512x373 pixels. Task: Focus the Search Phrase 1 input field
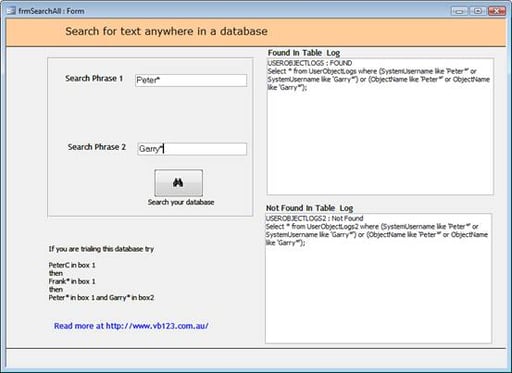coord(191,80)
